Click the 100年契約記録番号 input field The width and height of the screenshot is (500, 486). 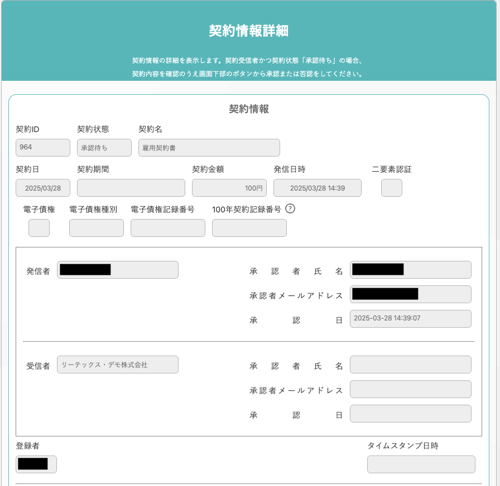click(249, 228)
